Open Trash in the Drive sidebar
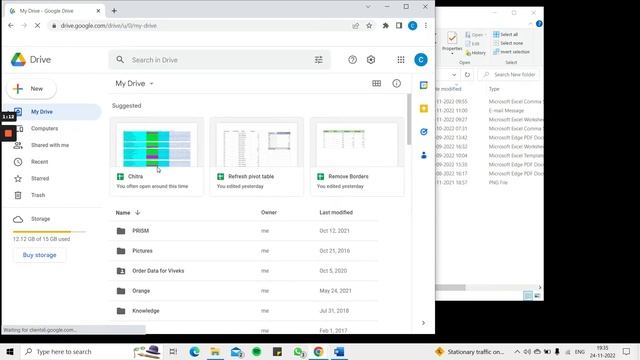640x360 pixels. point(38,196)
